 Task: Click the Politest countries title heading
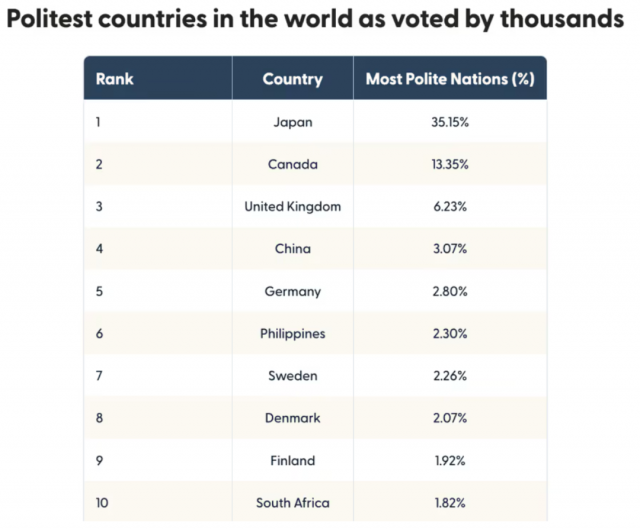tap(320, 21)
